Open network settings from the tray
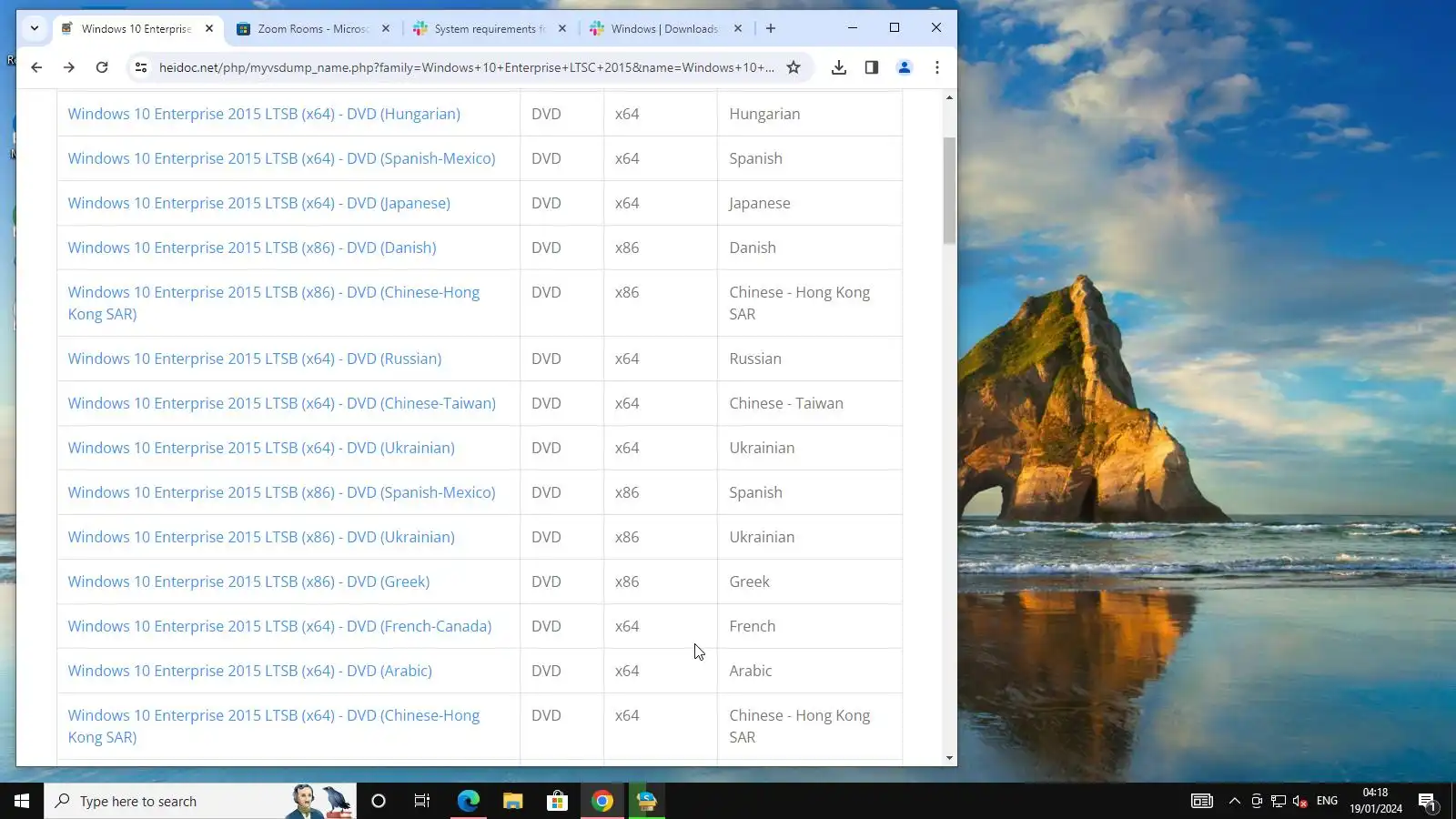 tap(1279, 801)
